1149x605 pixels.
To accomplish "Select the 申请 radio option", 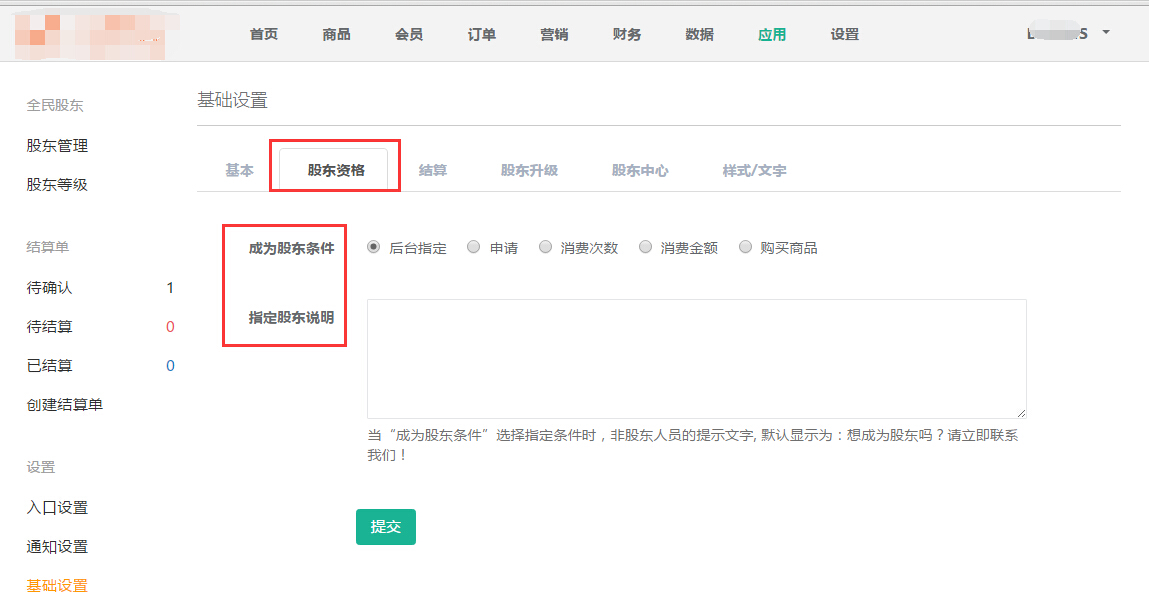I will click(474, 247).
